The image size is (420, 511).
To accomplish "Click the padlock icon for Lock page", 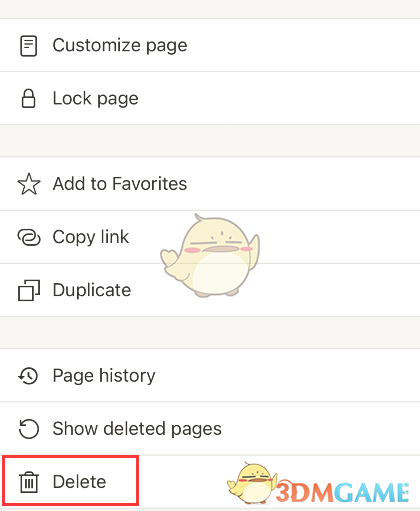I will click(29, 99).
